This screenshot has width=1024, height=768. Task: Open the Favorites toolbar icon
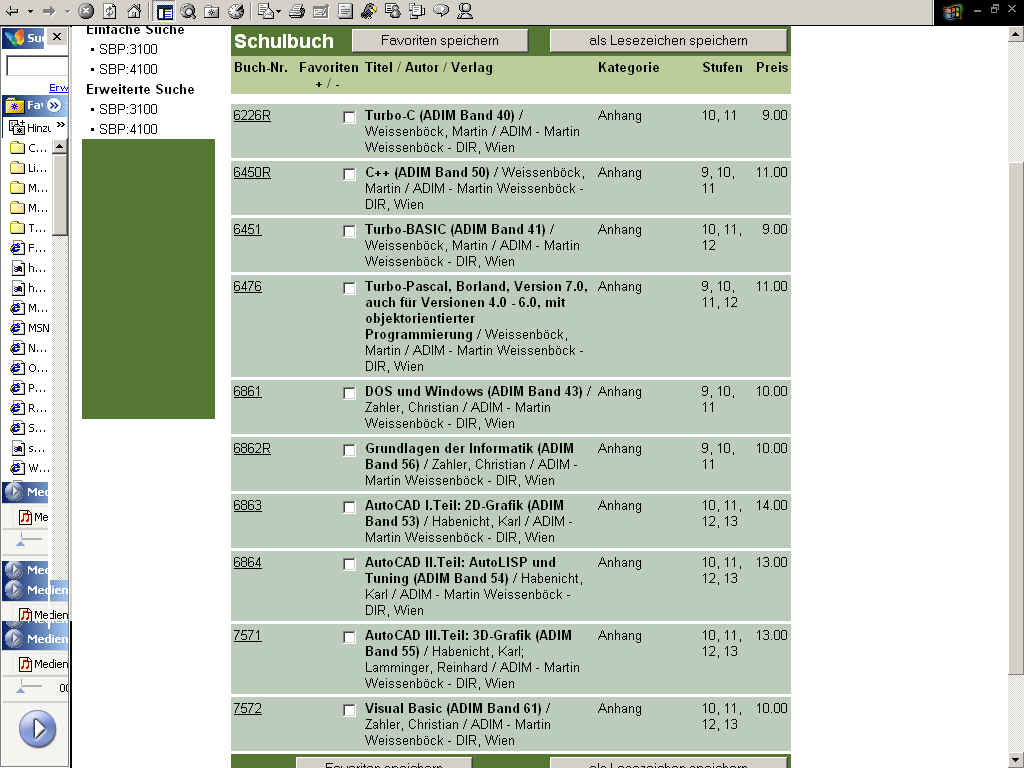212,11
